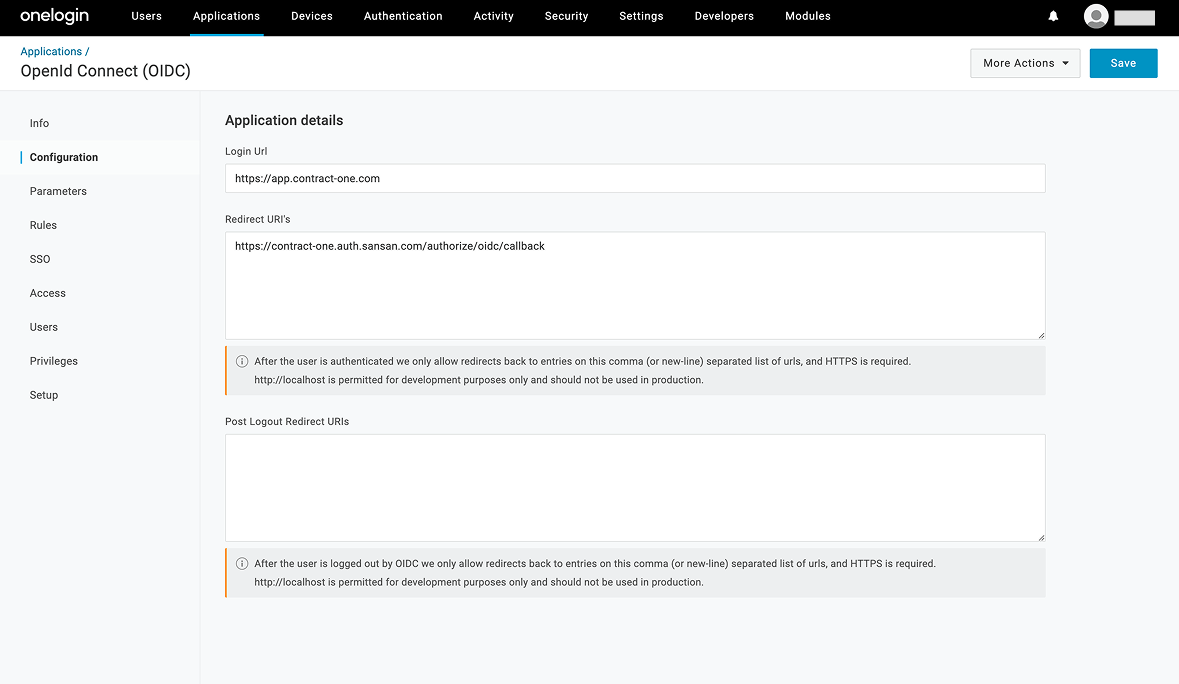This screenshot has width=1179, height=684.
Task: Open the Users top menu
Action: [147, 16]
